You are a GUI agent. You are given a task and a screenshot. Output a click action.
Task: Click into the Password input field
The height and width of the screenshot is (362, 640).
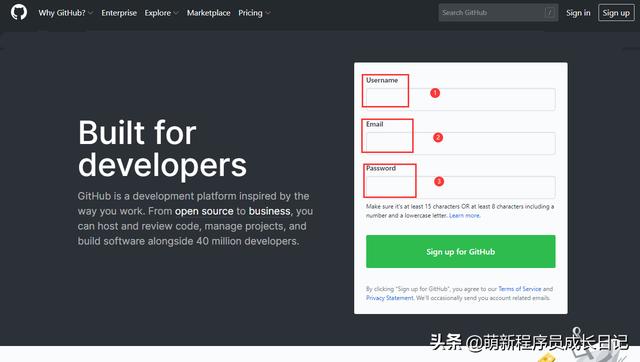460,187
